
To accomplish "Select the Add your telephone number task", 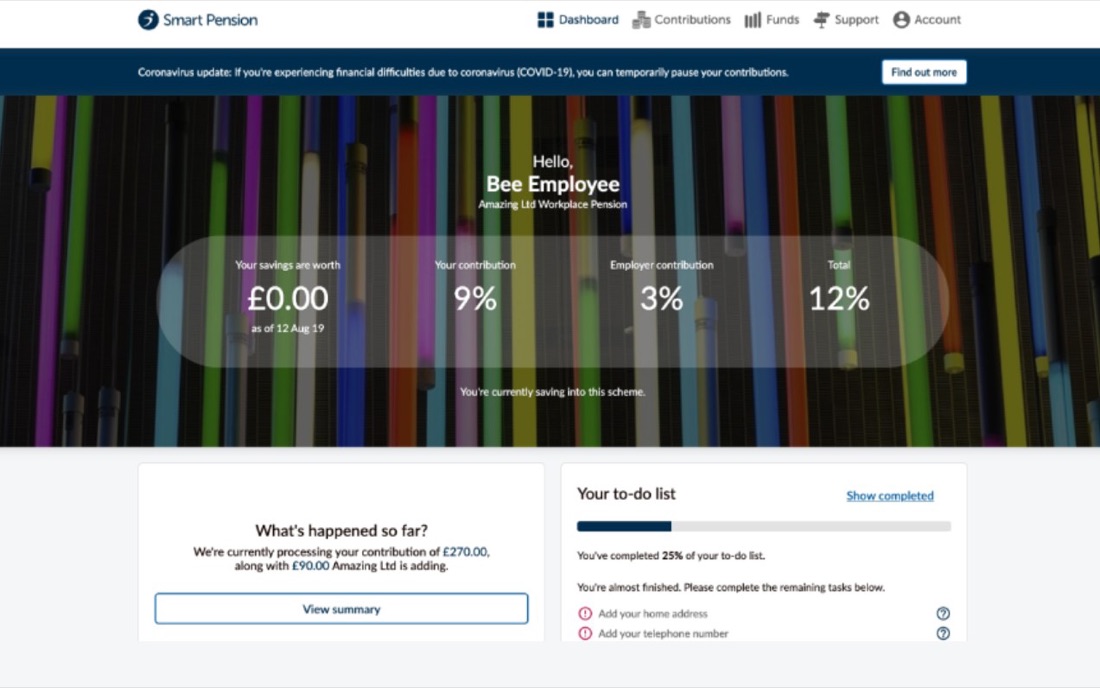I will pyautogui.click(x=663, y=633).
